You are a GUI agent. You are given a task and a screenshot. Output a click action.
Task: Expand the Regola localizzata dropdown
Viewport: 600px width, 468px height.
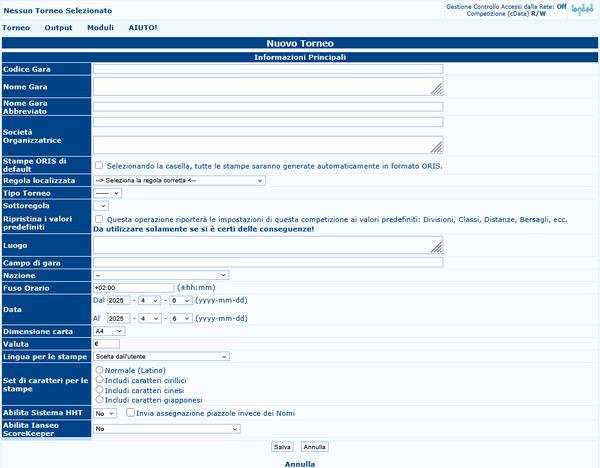(179, 180)
